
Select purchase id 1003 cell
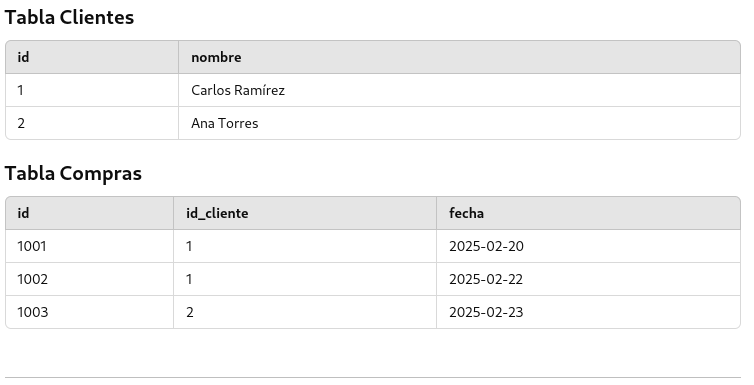89,312
